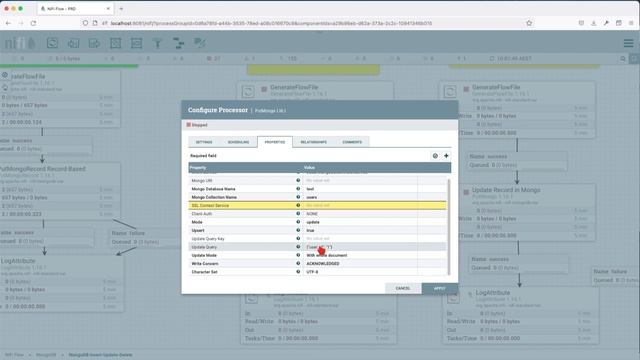Add a new property with plus icon

tap(446, 156)
